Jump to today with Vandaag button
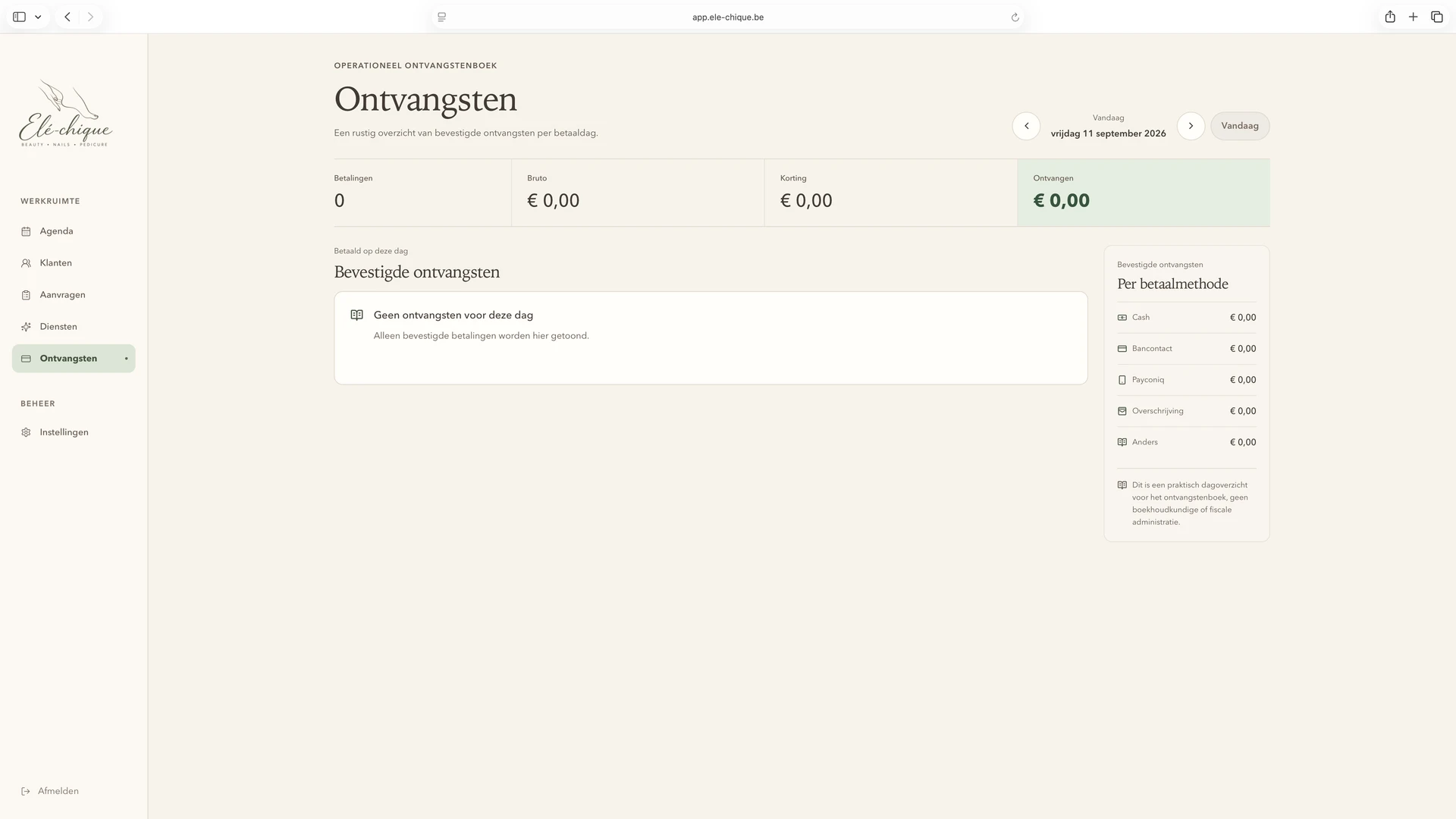Screen dimensions: 1456x819 (x=1240, y=126)
